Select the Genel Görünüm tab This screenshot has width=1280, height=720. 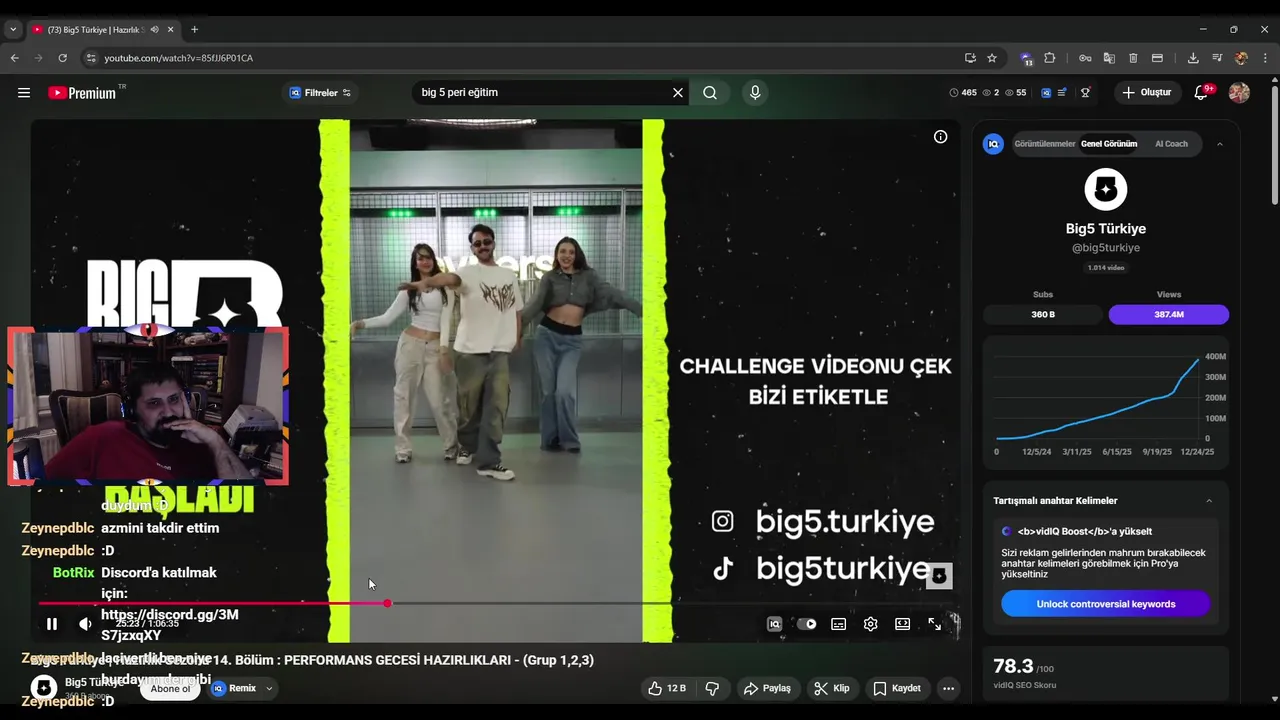(x=1108, y=144)
